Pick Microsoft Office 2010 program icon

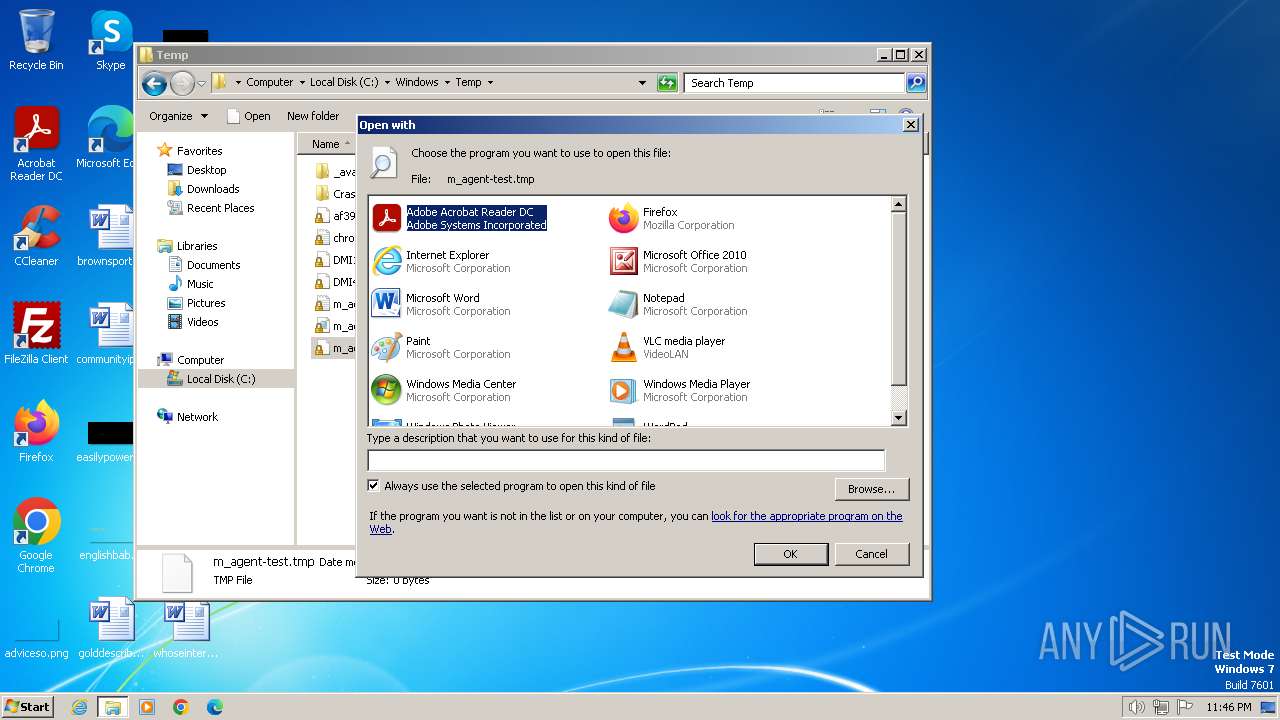[623, 261]
